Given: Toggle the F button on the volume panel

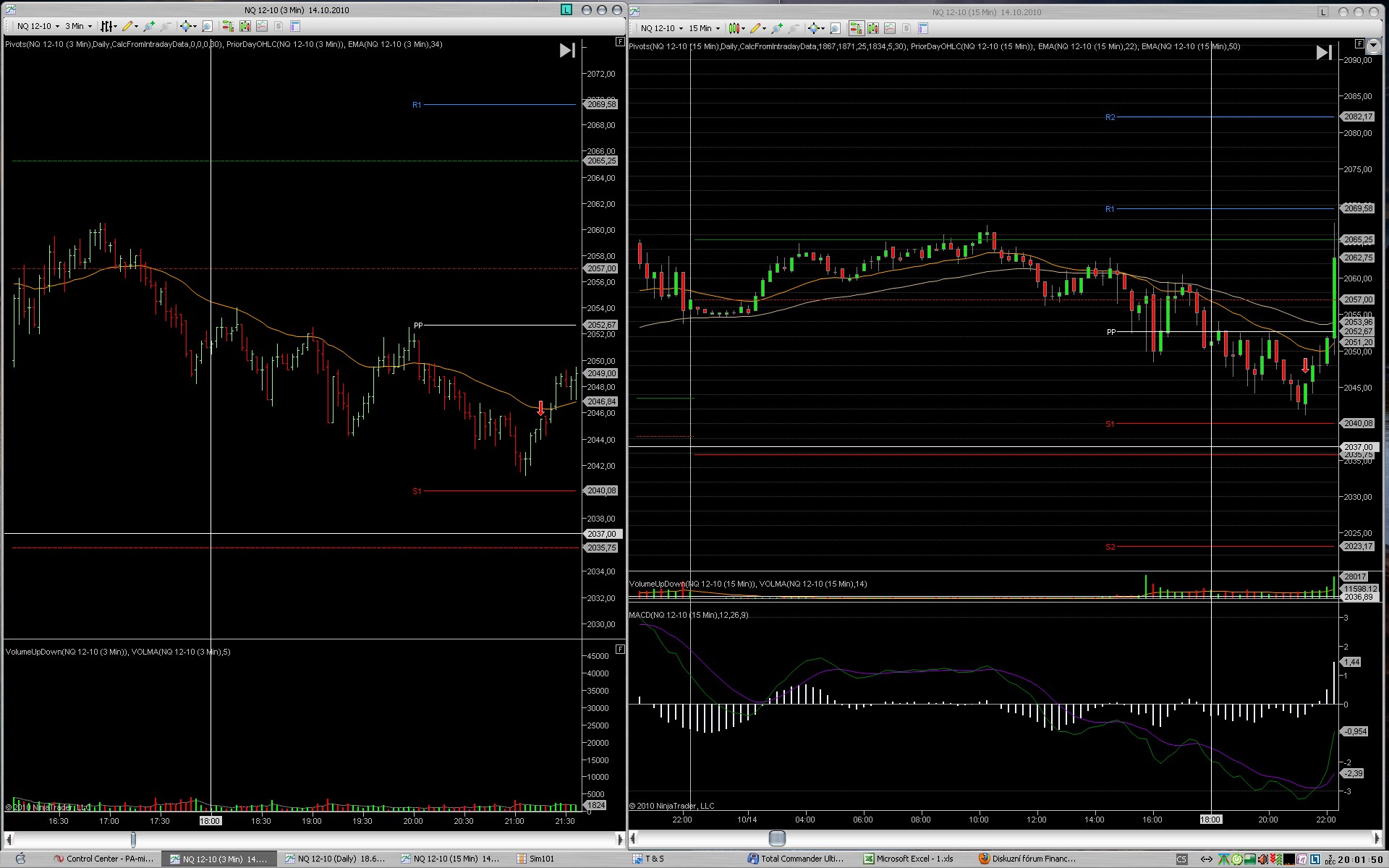Looking at the screenshot, I should [620, 649].
